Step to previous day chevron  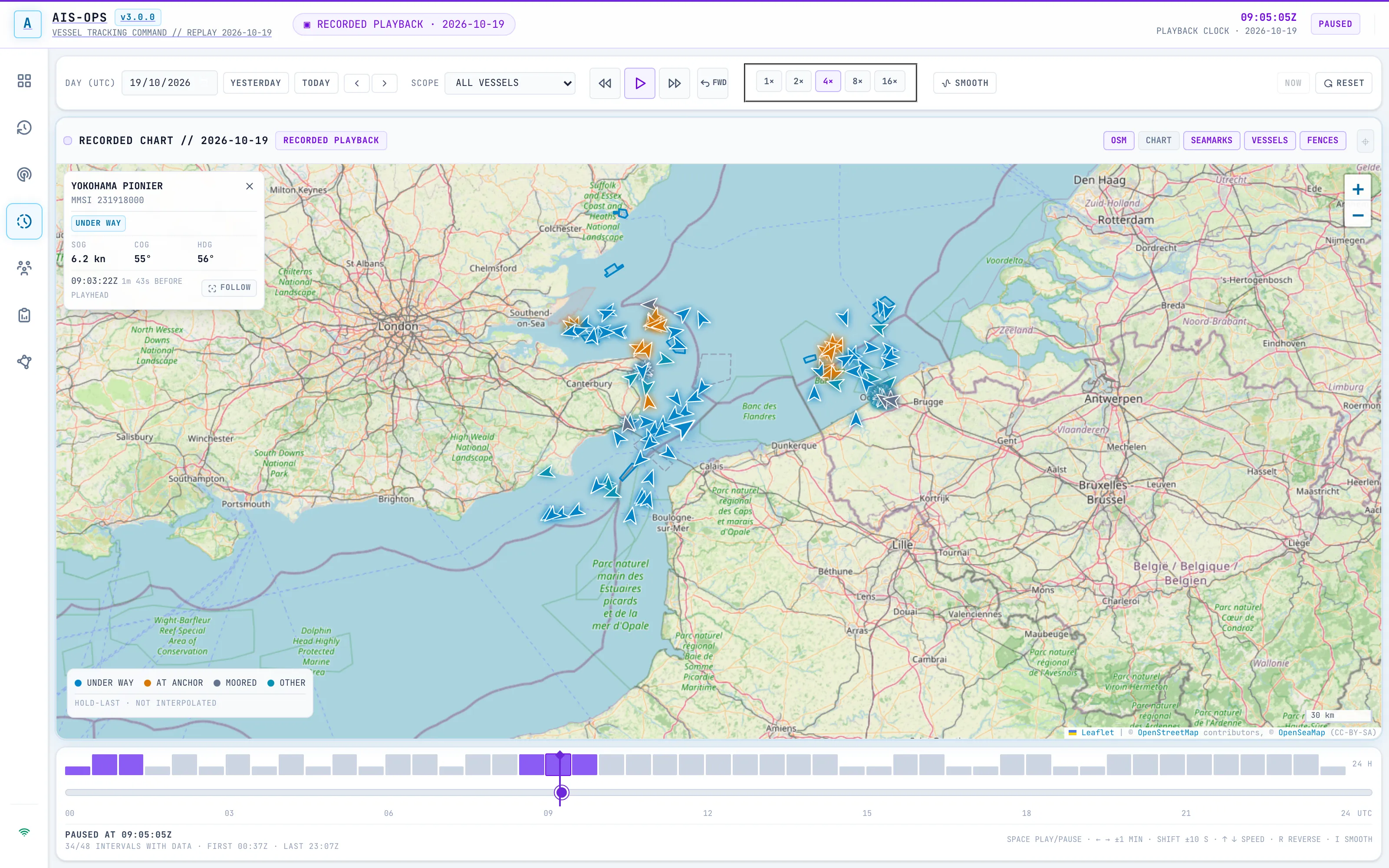tap(356, 83)
